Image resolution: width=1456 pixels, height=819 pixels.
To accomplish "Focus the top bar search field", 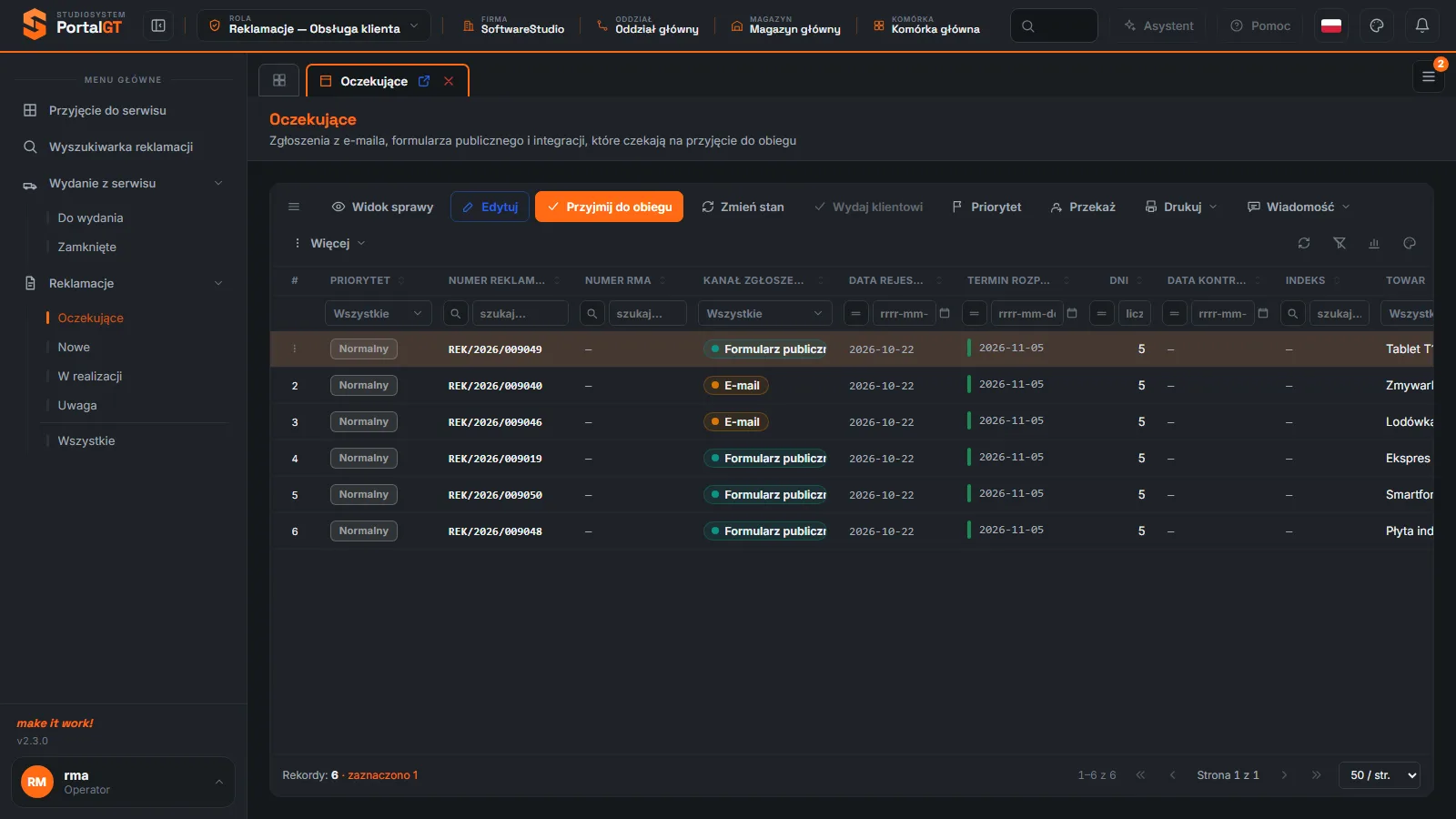I will point(1054,25).
